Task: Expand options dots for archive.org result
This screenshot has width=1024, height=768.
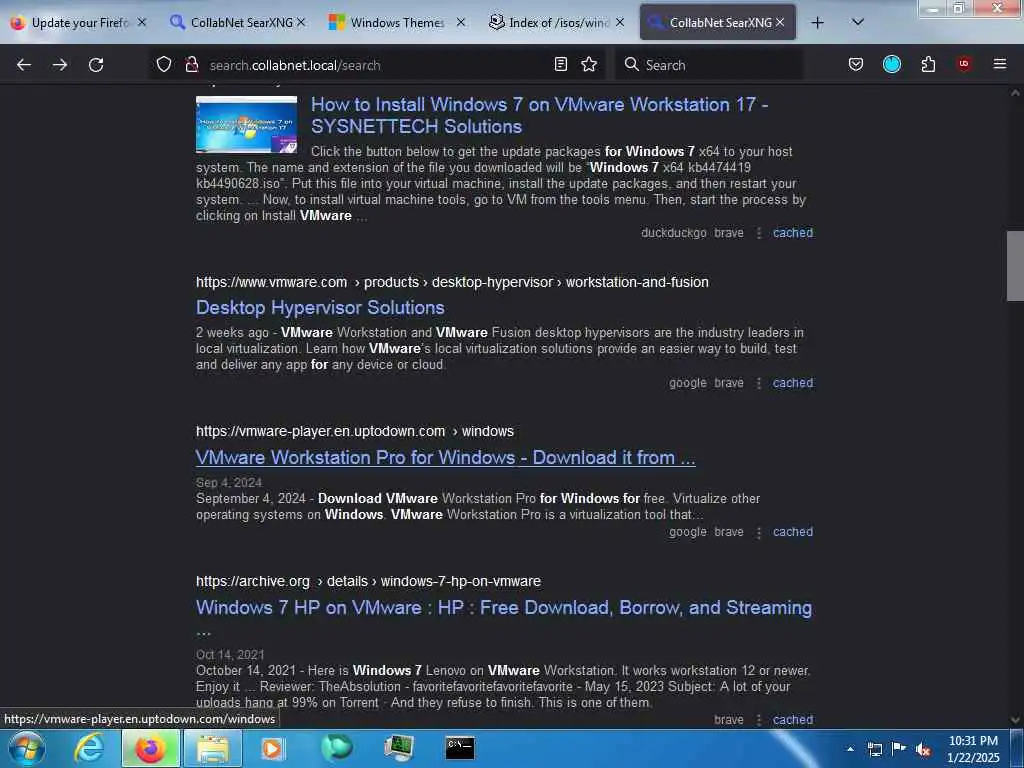Action: pyautogui.click(x=759, y=720)
